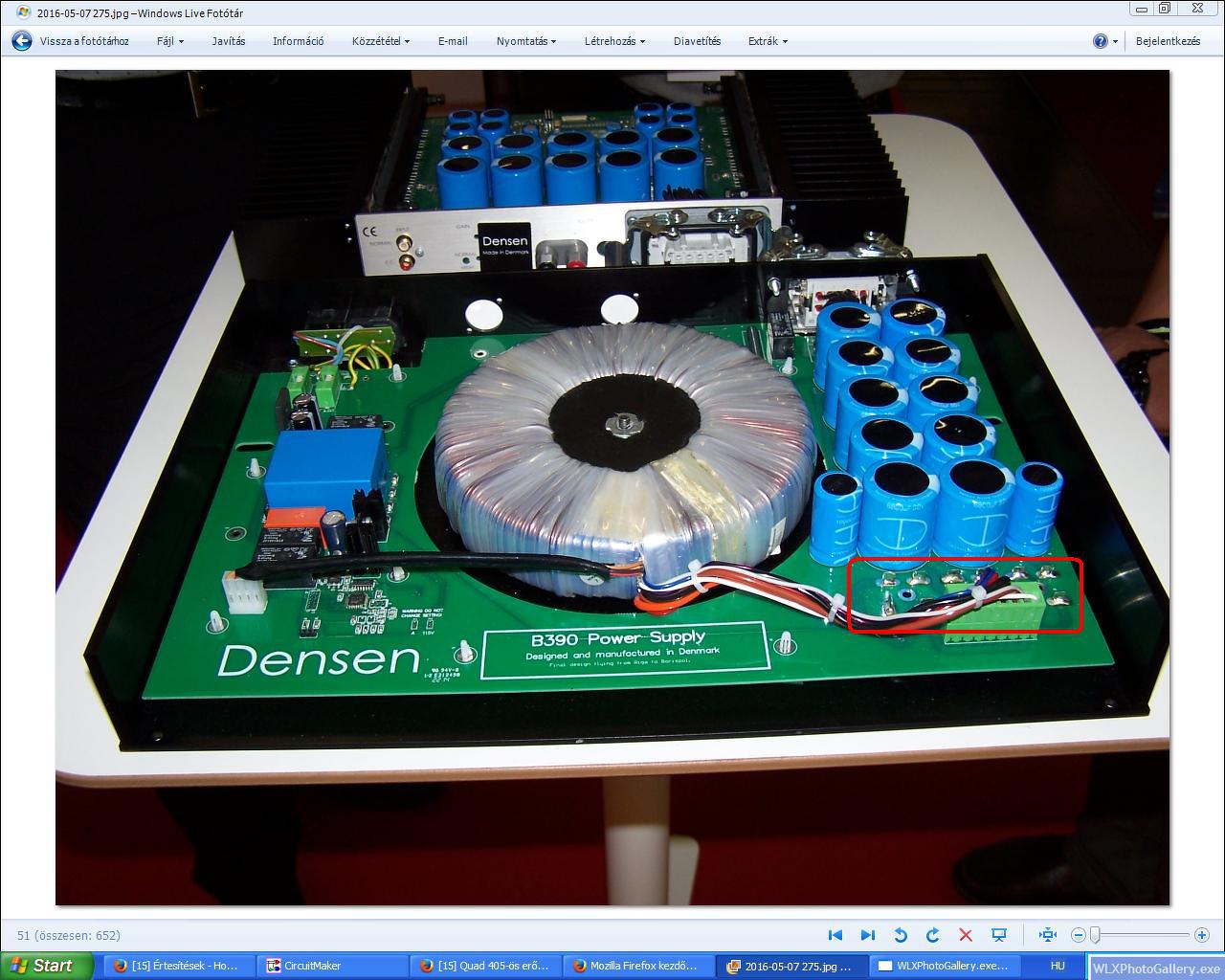1225x980 pixels.
Task: Open the Közzététel dropdown menu
Action: [381, 41]
